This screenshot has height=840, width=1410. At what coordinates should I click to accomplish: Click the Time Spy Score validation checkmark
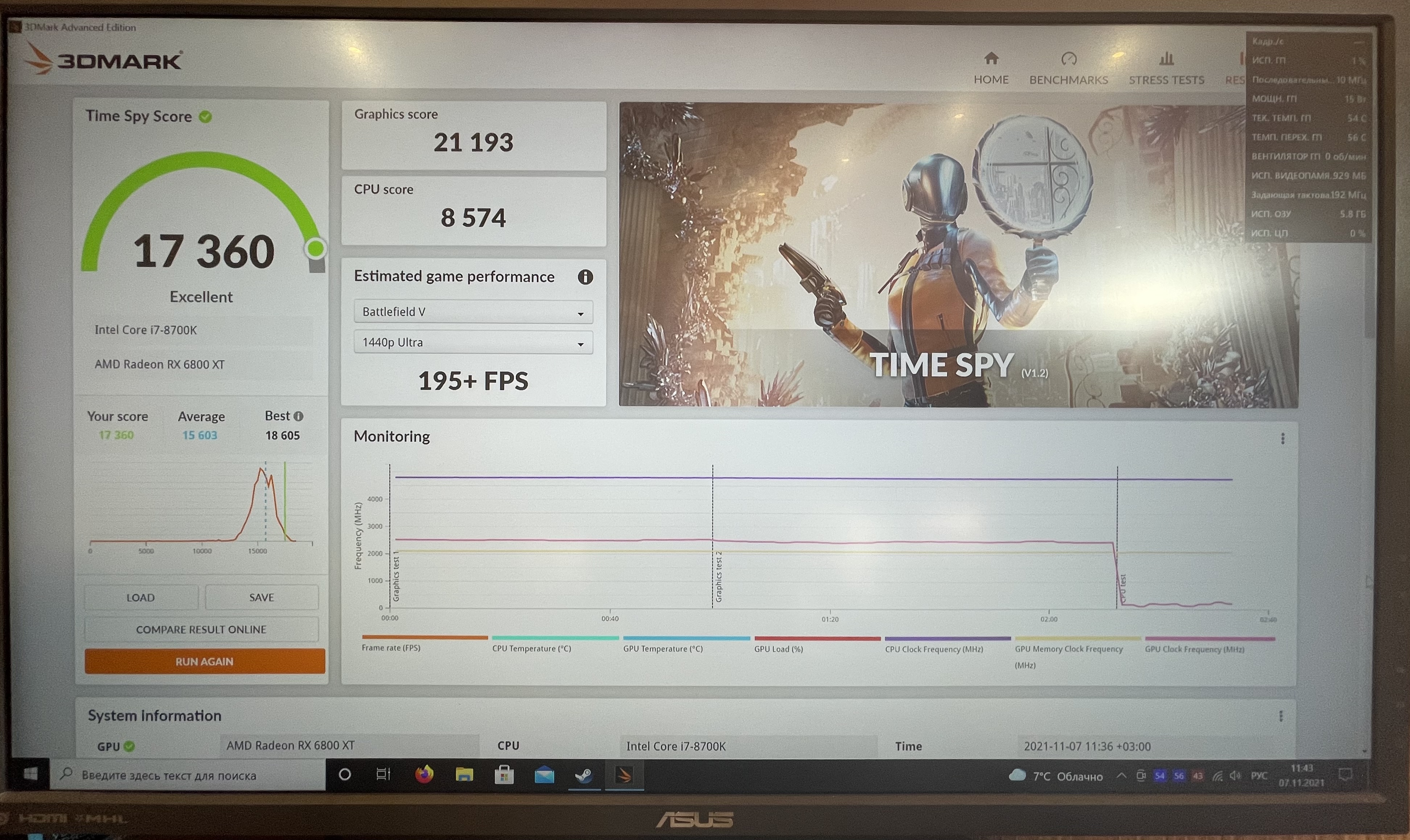tap(205, 116)
